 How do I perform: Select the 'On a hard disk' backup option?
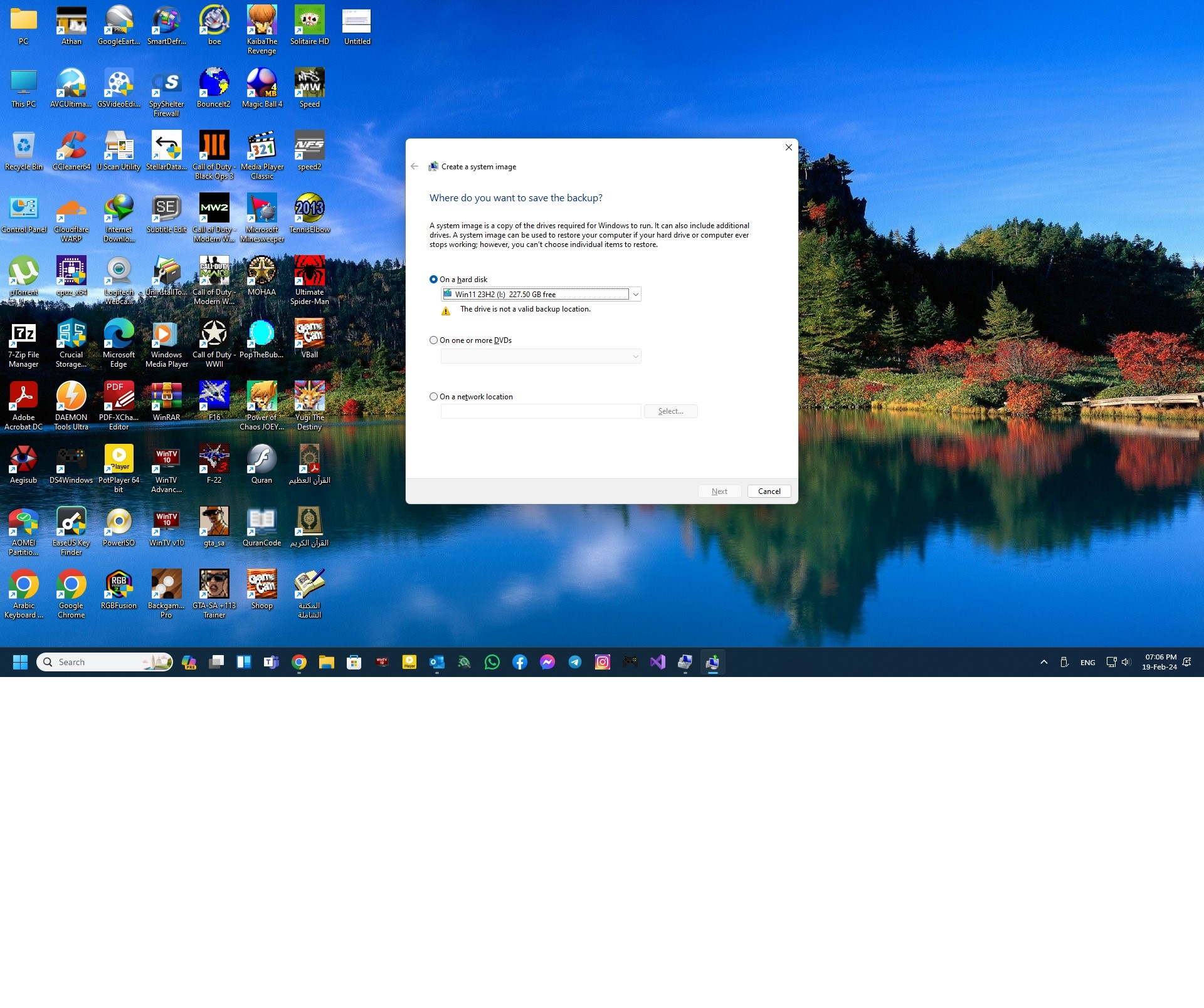(433, 280)
